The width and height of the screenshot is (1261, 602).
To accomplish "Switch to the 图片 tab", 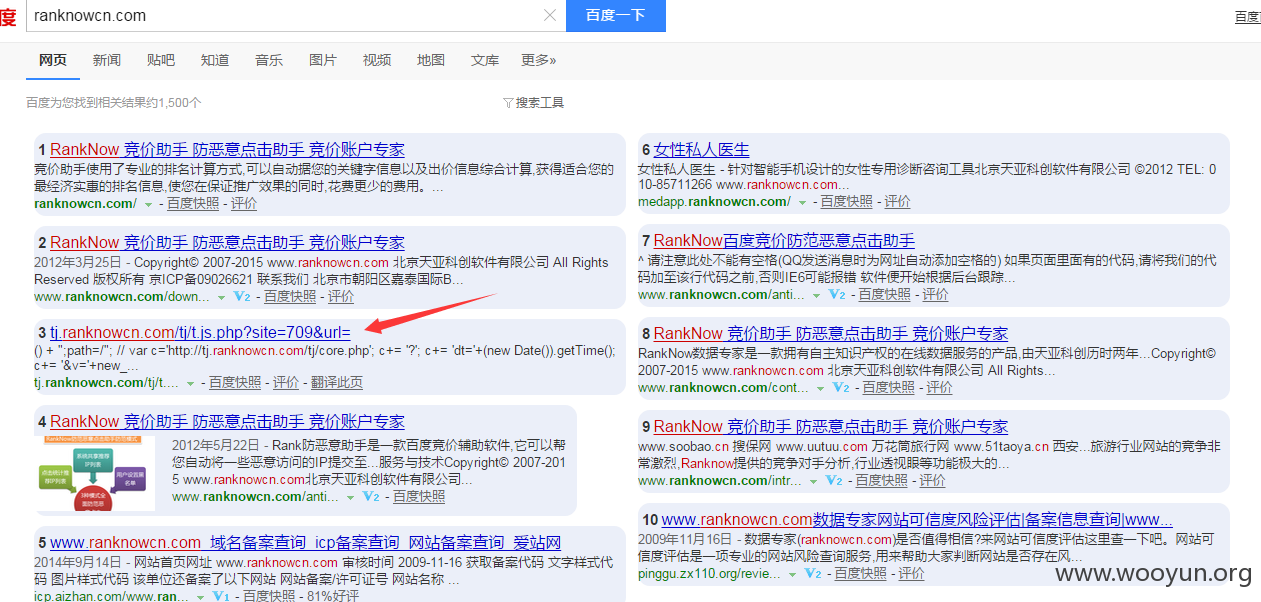I will (323, 60).
